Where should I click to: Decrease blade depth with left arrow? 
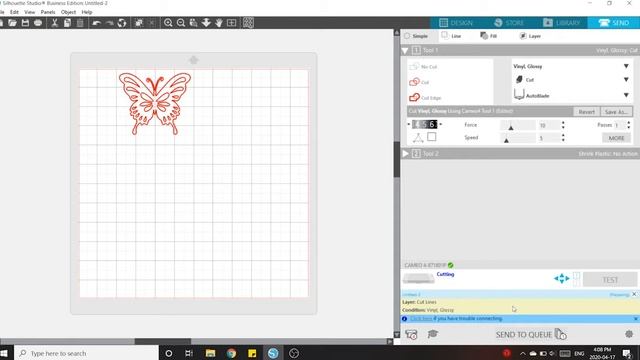coord(409,124)
